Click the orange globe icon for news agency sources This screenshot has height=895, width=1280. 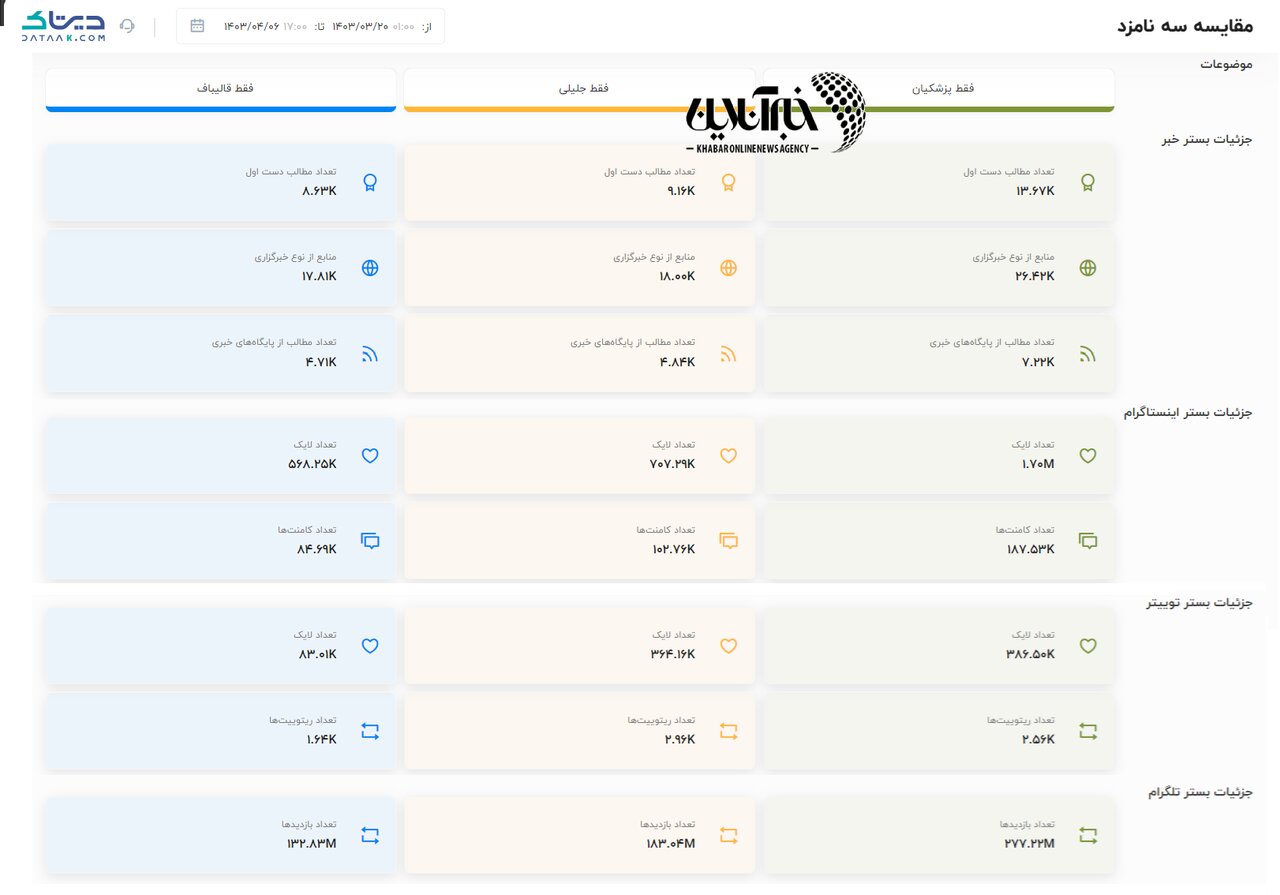tap(729, 268)
